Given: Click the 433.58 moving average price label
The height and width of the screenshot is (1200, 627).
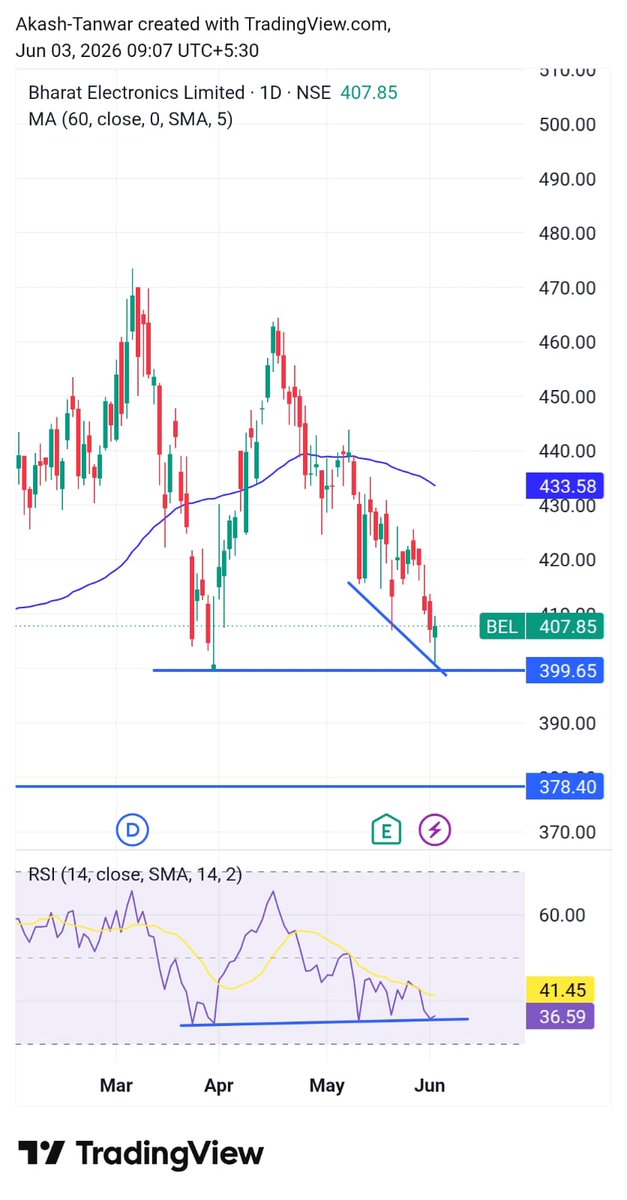Looking at the screenshot, I should 563,486.
